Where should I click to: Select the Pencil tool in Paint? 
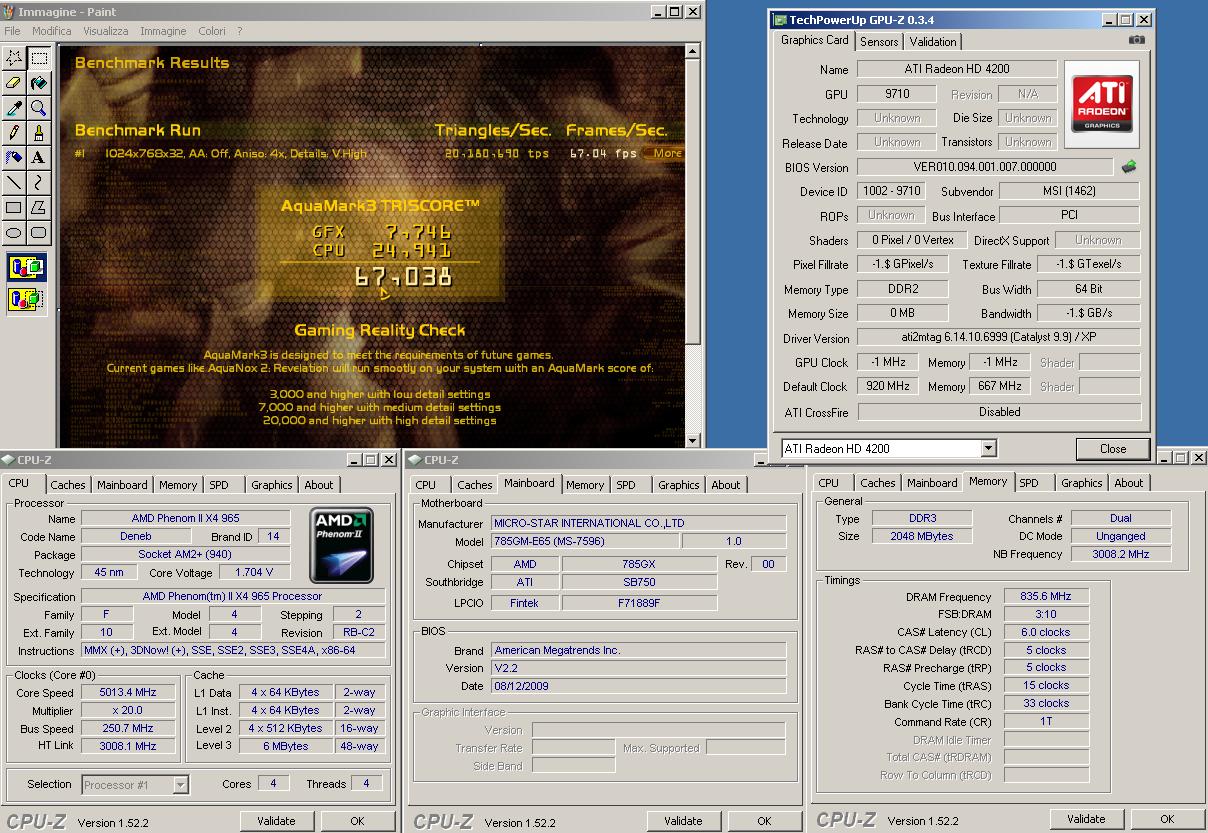click(x=14, y=133)
